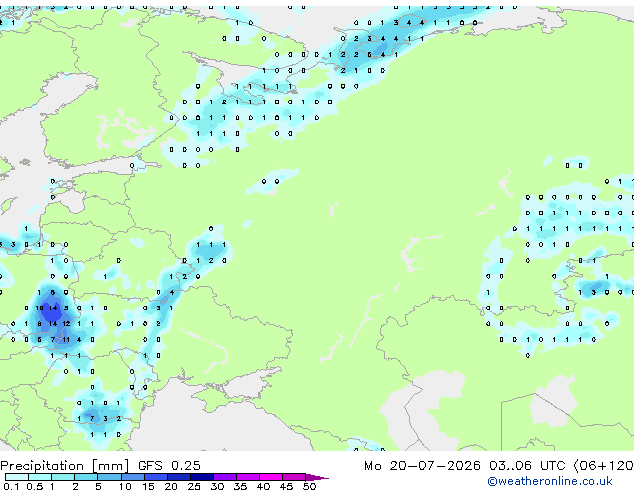This screenshot has width=634, height=490.
Task: Pick the 15–20 mm blue legend swatch
Action: pos(156,477)
